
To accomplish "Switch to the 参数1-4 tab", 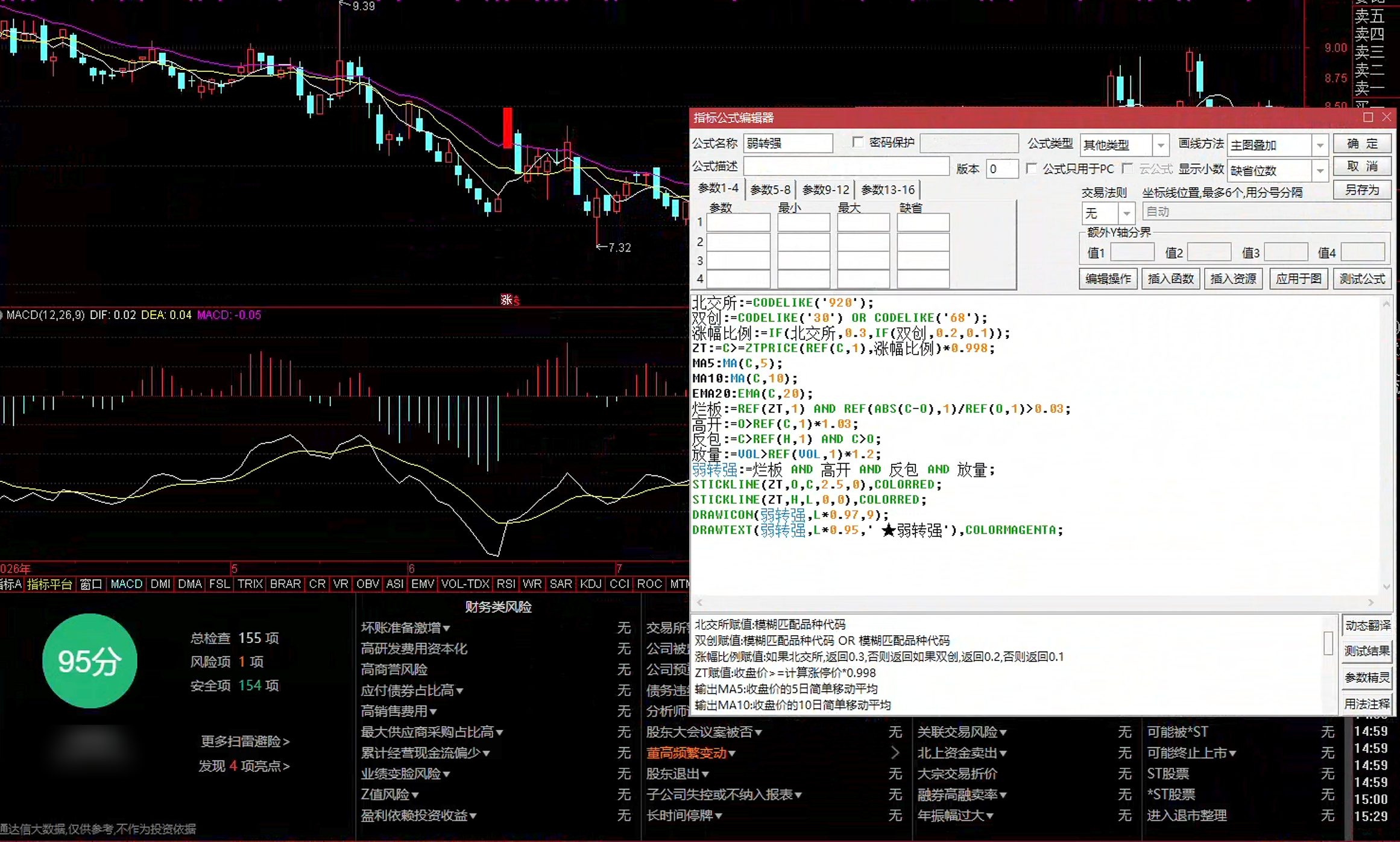I will (x=717, y=189).
